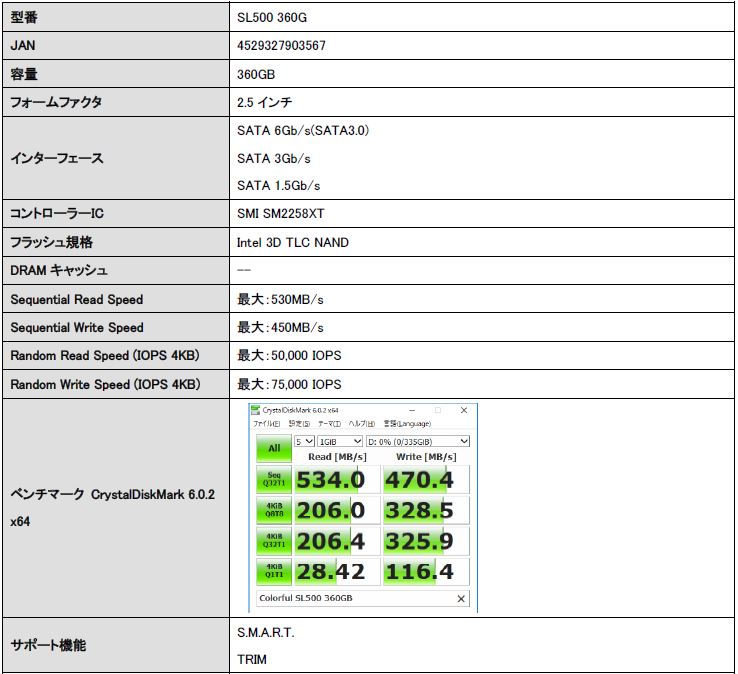
Task: Click the controller value SMI SM2258XT
Action: point(281,214)
